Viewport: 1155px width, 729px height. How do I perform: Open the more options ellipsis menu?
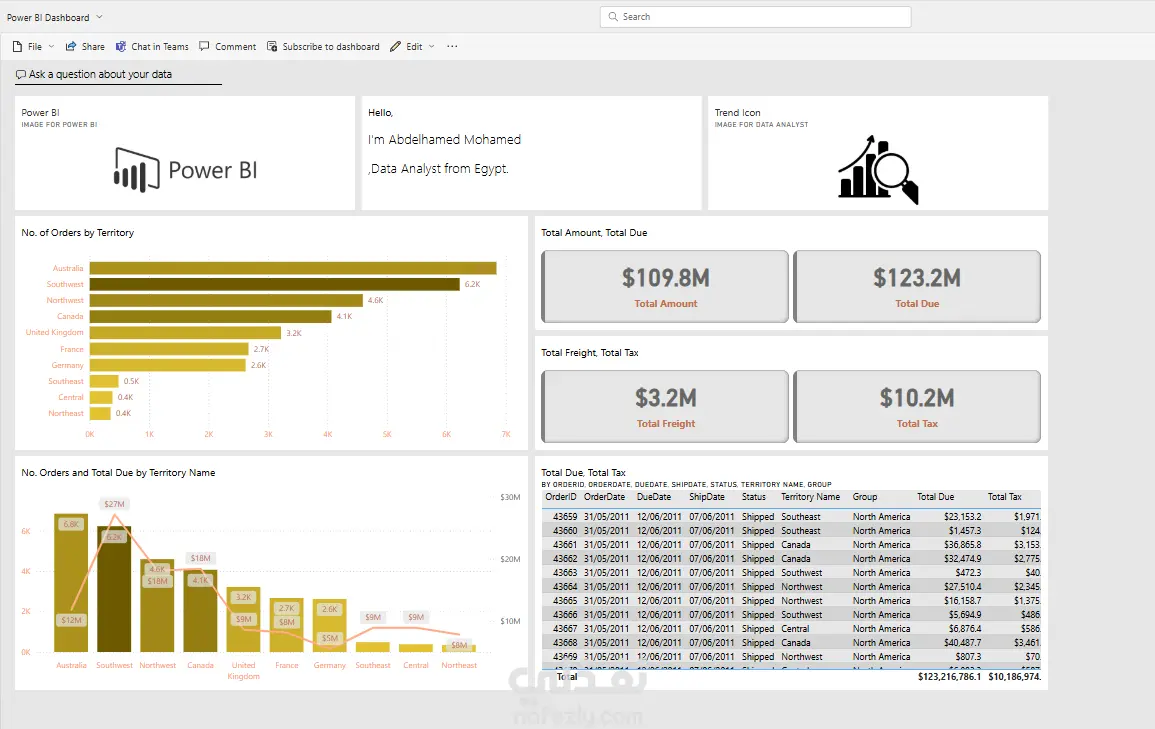[x=452, y=47]
